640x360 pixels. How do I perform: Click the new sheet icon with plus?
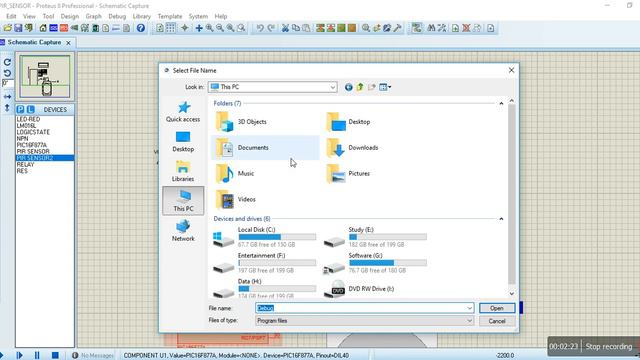[456, 28]
